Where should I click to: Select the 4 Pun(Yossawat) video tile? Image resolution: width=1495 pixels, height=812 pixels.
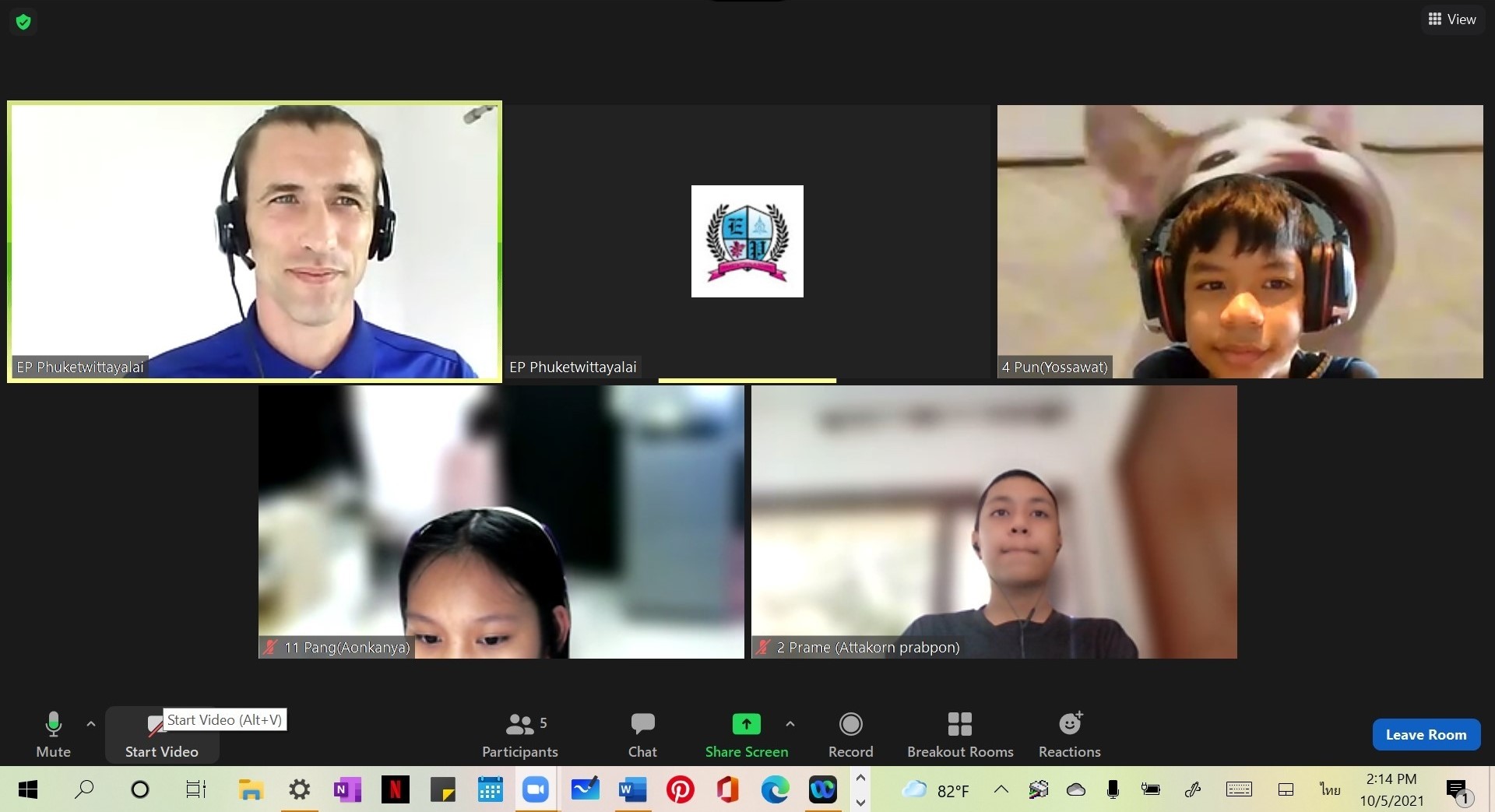click(1240, 241)
